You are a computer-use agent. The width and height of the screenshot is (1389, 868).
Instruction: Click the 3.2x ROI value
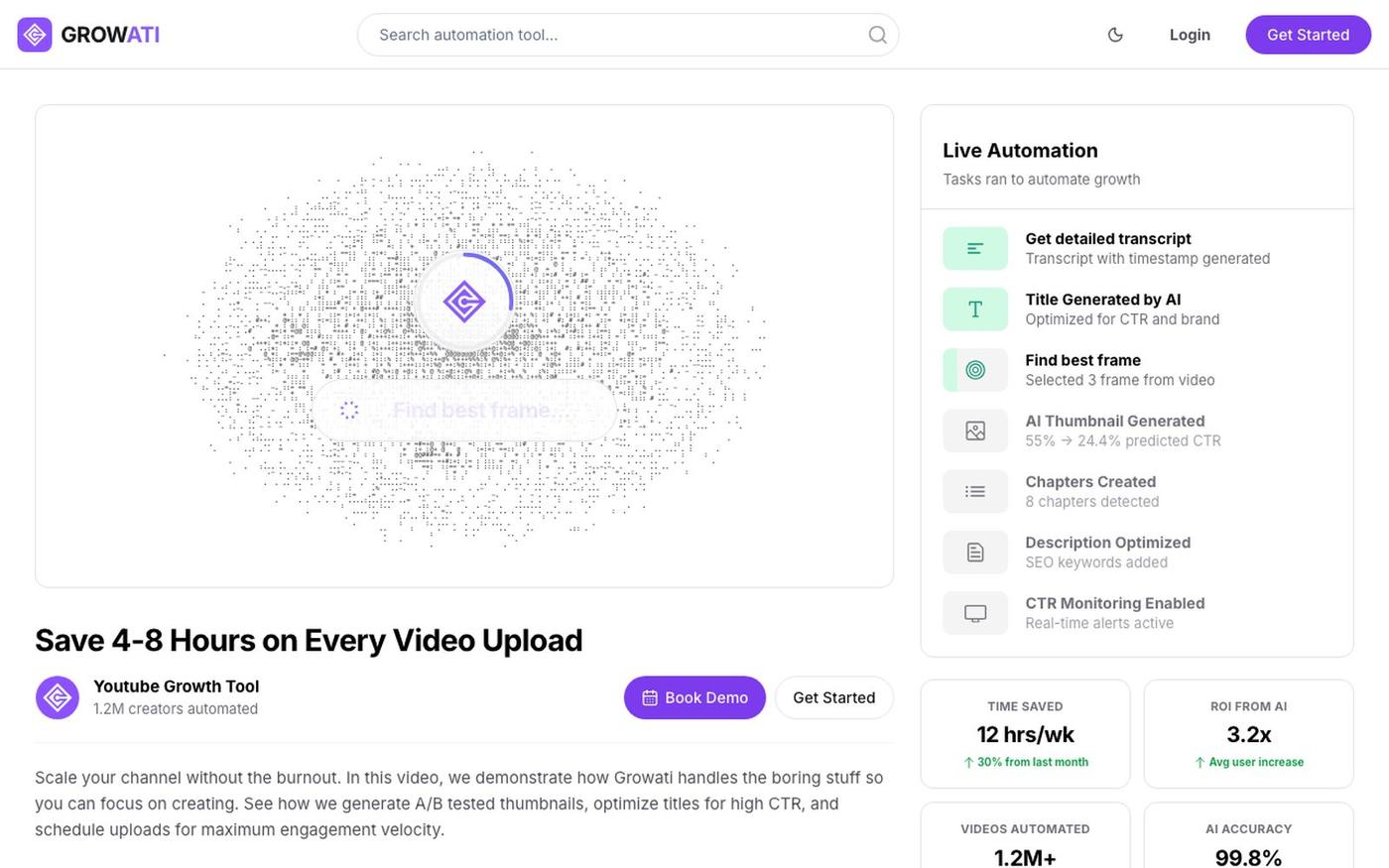[x=1249, y=734]
